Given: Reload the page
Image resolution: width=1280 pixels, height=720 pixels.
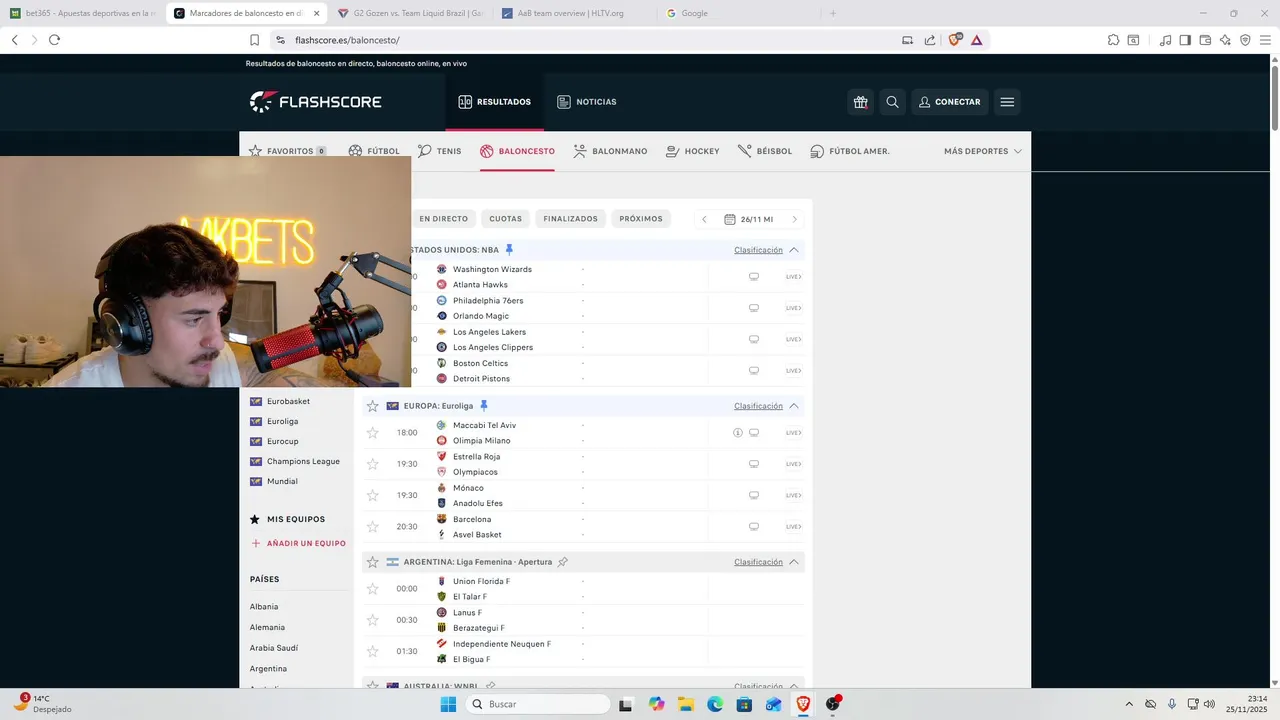Looking at the screenshot, I should tap(54, 40).
